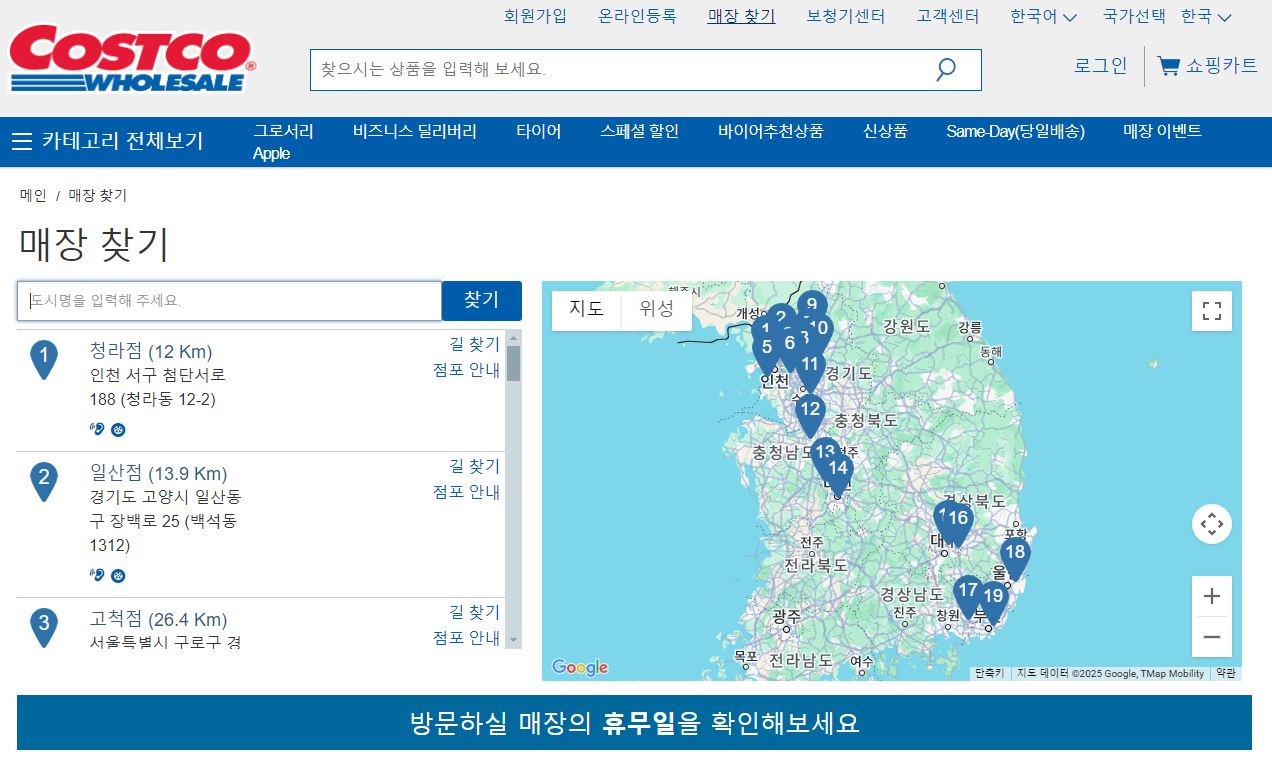1272x765 pixels.
Task: Click map marker 17
Action: pos(967,594)
